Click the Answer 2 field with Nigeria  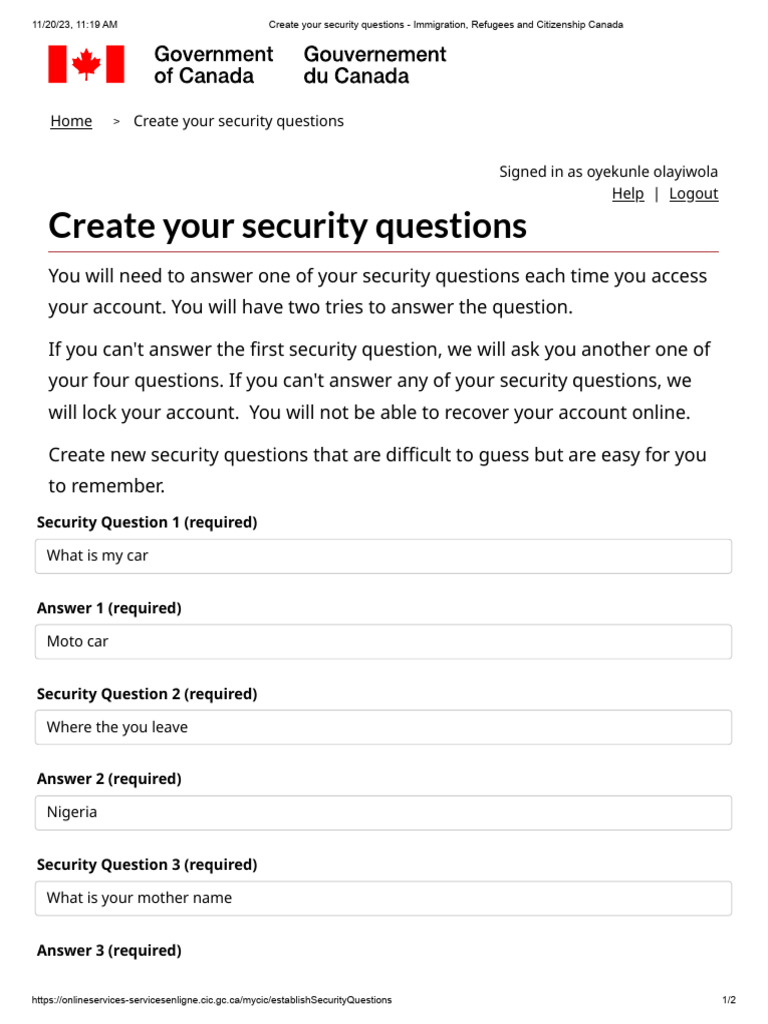pos(383,813)
